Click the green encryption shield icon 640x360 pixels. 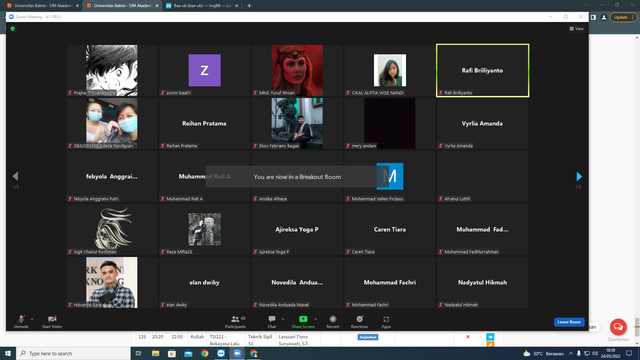coord(13,29)
